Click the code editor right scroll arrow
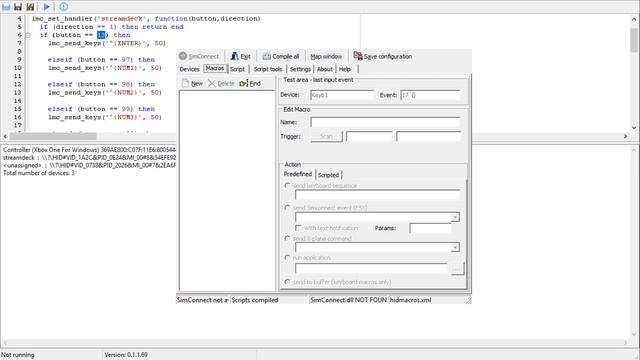Image resolution: width=640 pixels, height=360 pixels. coord(625,136)
